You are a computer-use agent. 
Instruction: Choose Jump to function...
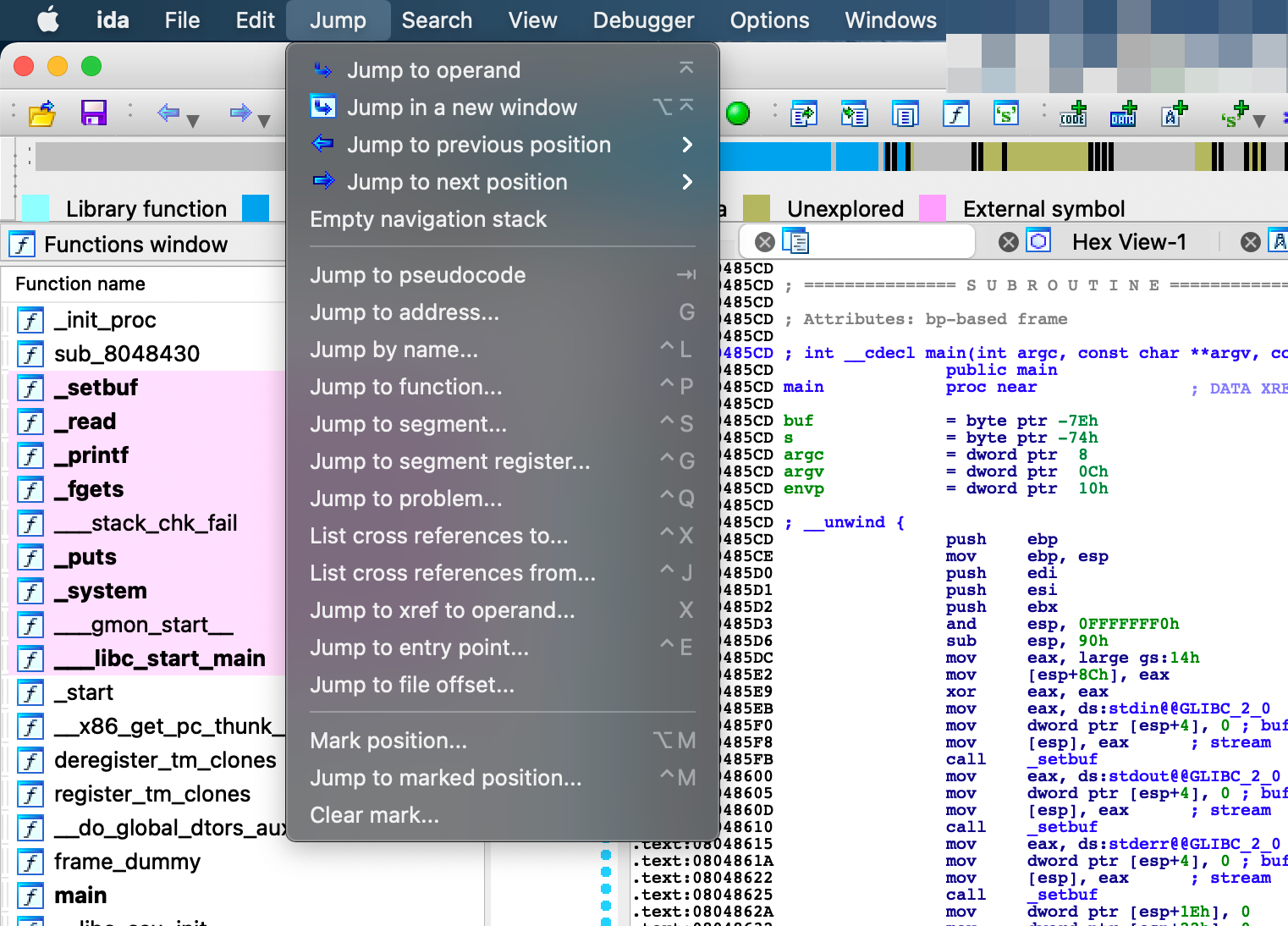503,387
